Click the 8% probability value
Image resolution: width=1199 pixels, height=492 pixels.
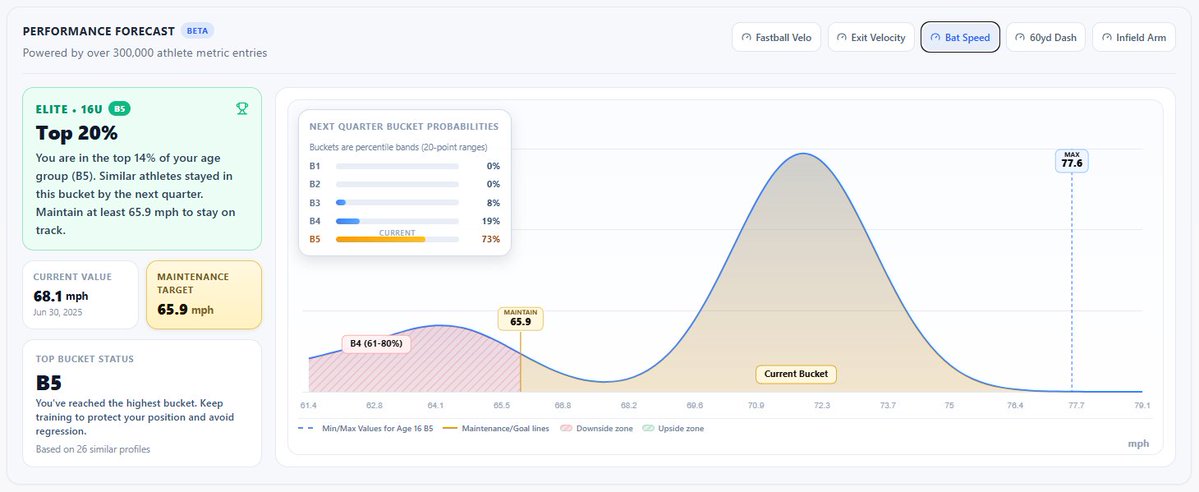pos(493,203)
